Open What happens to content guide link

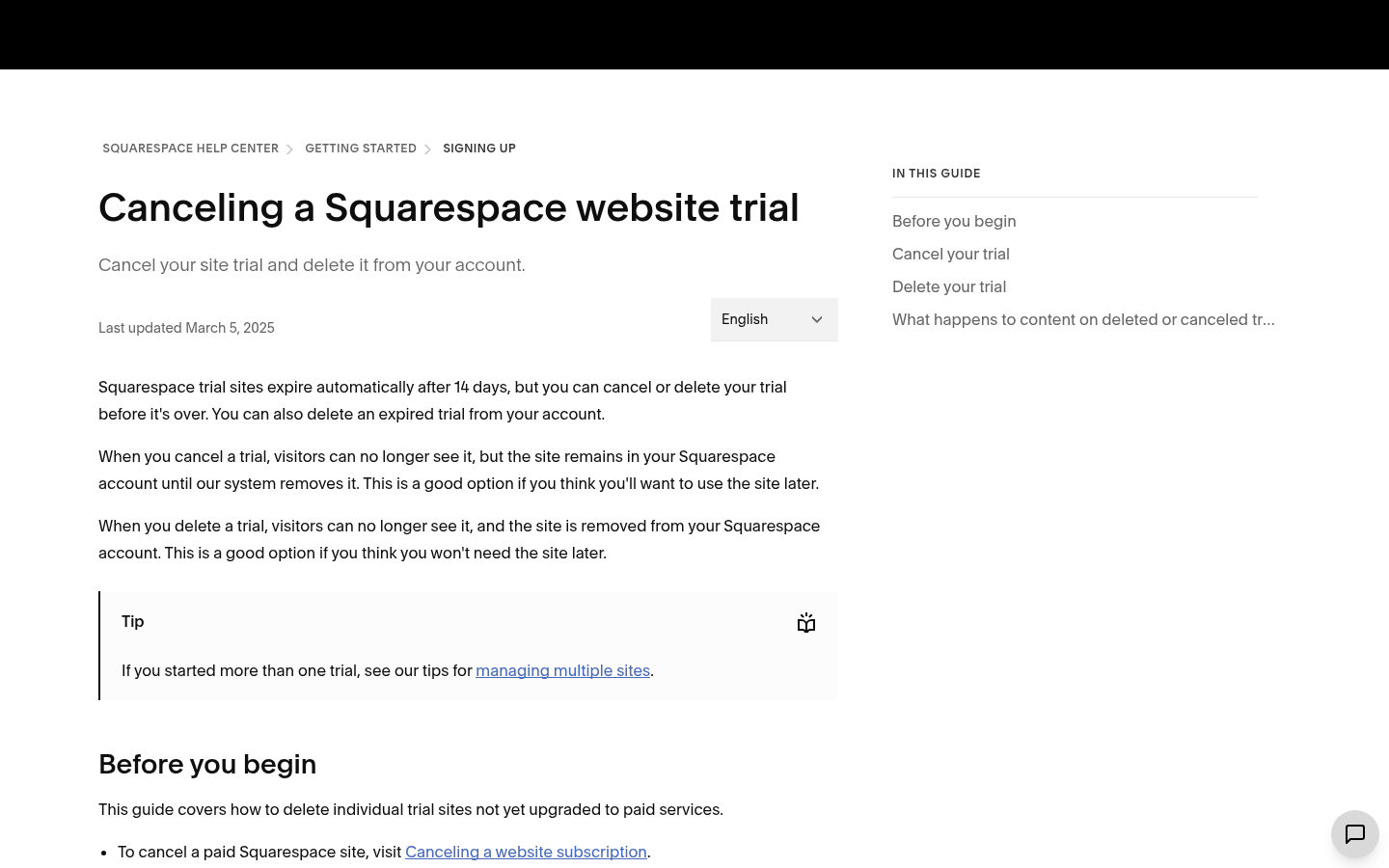(x=1083, y=319)
